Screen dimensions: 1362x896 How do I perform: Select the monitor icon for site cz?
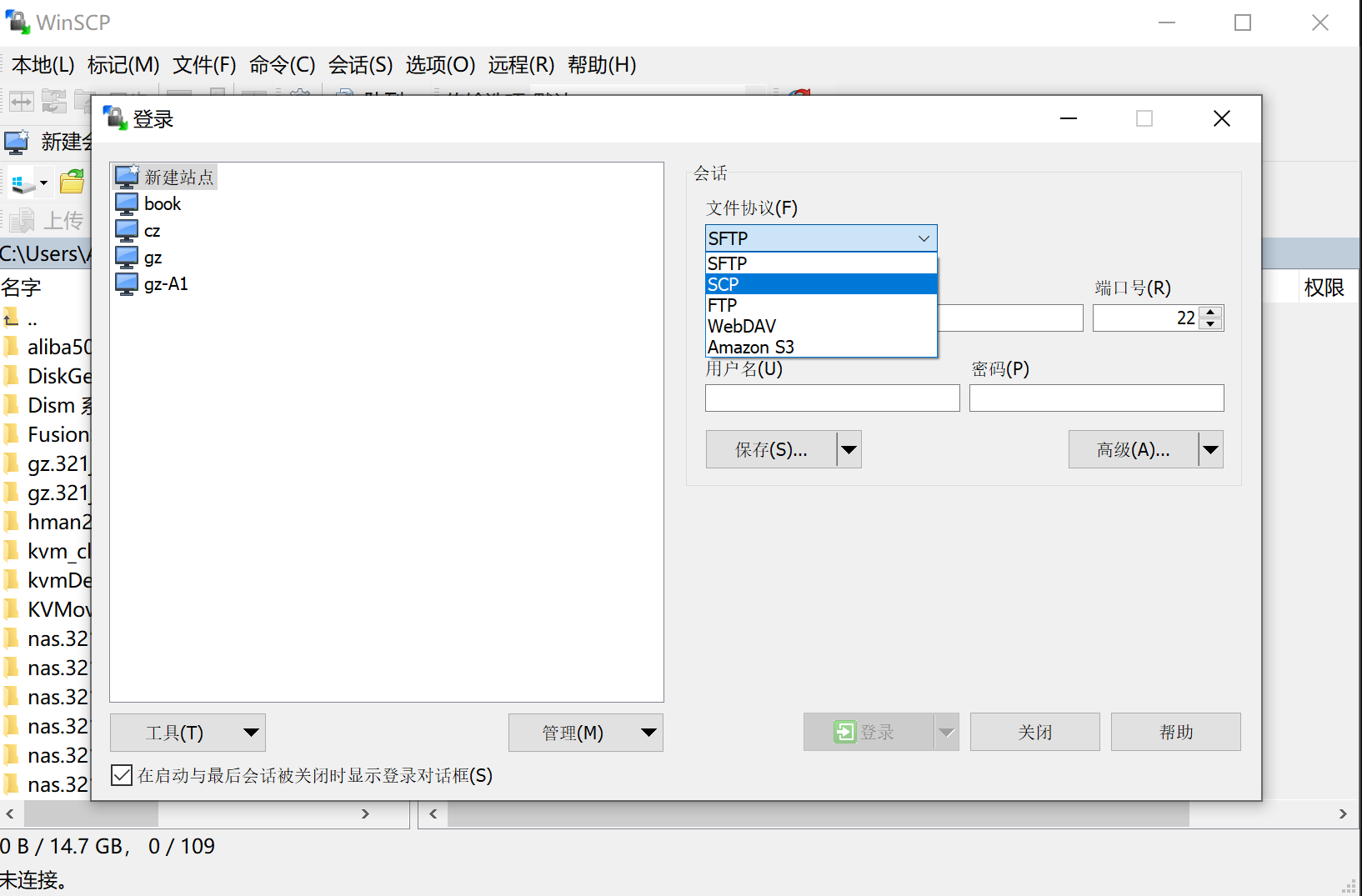click(x=127, y=230)
